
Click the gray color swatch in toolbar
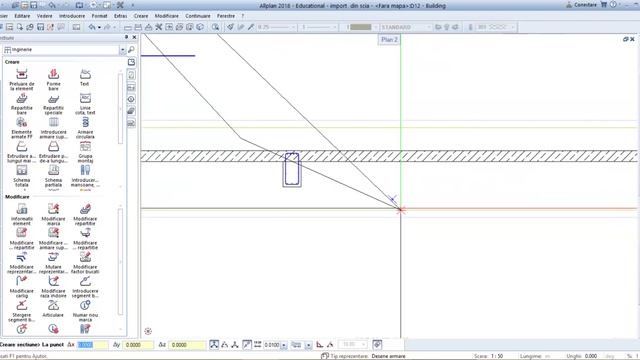pos(360,27)
